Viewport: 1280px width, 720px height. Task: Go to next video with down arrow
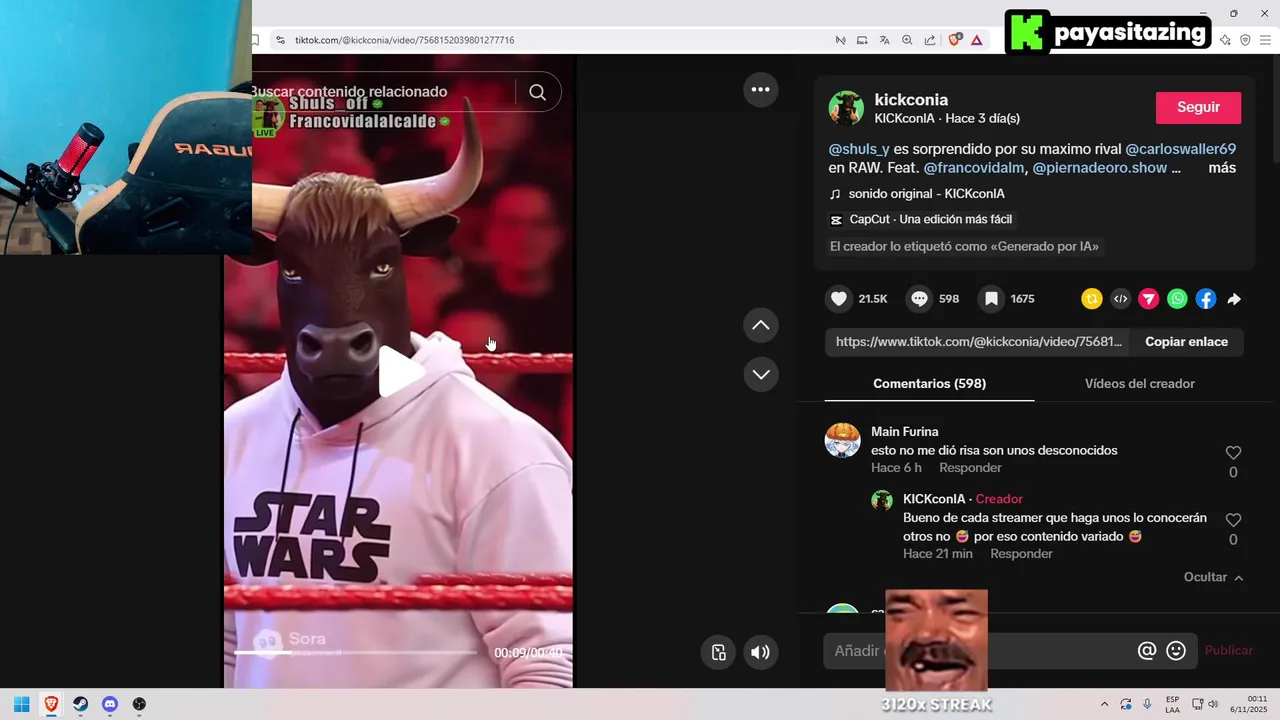761,374
